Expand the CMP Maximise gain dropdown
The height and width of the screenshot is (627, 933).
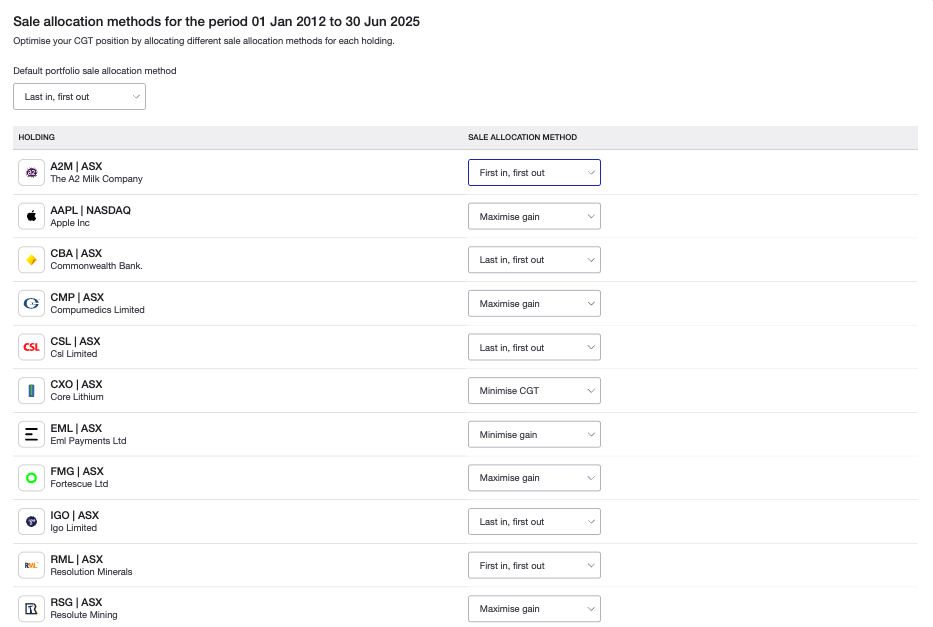tap(534, 303)
